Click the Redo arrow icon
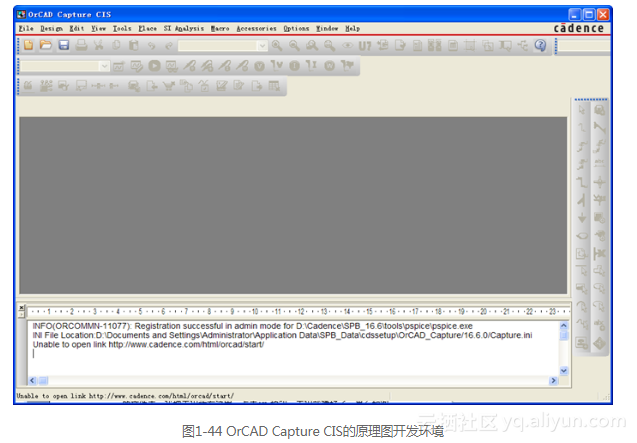Screen dimensions: 637x443 coord(169,46)
